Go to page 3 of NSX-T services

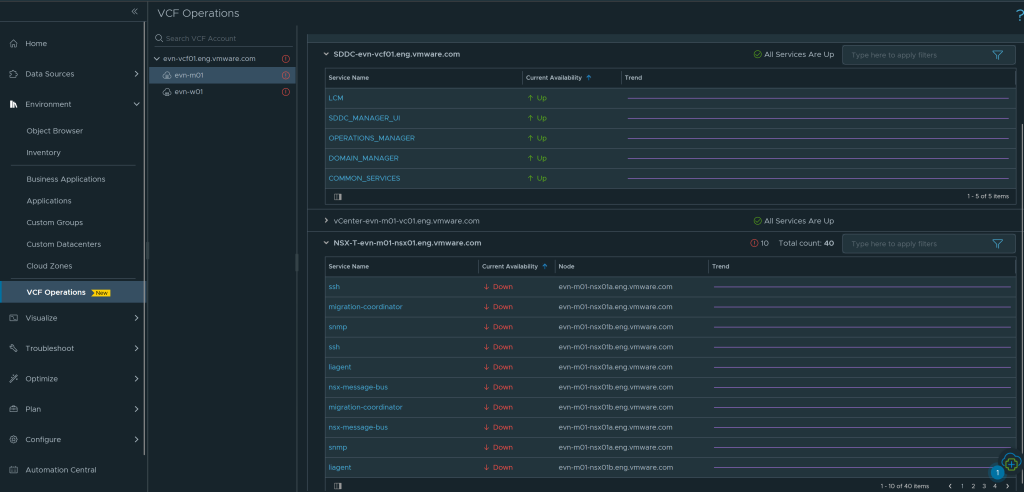(x=983, y=486)
